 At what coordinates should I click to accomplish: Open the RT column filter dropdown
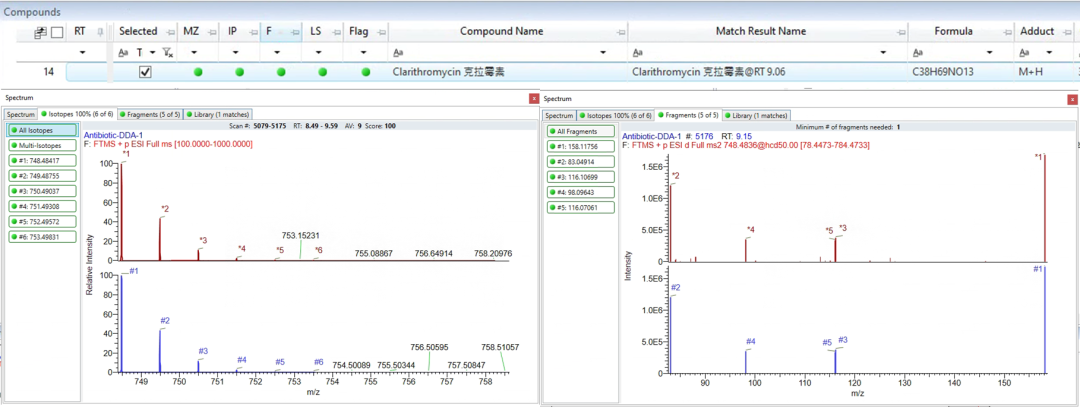click(82, 52)
